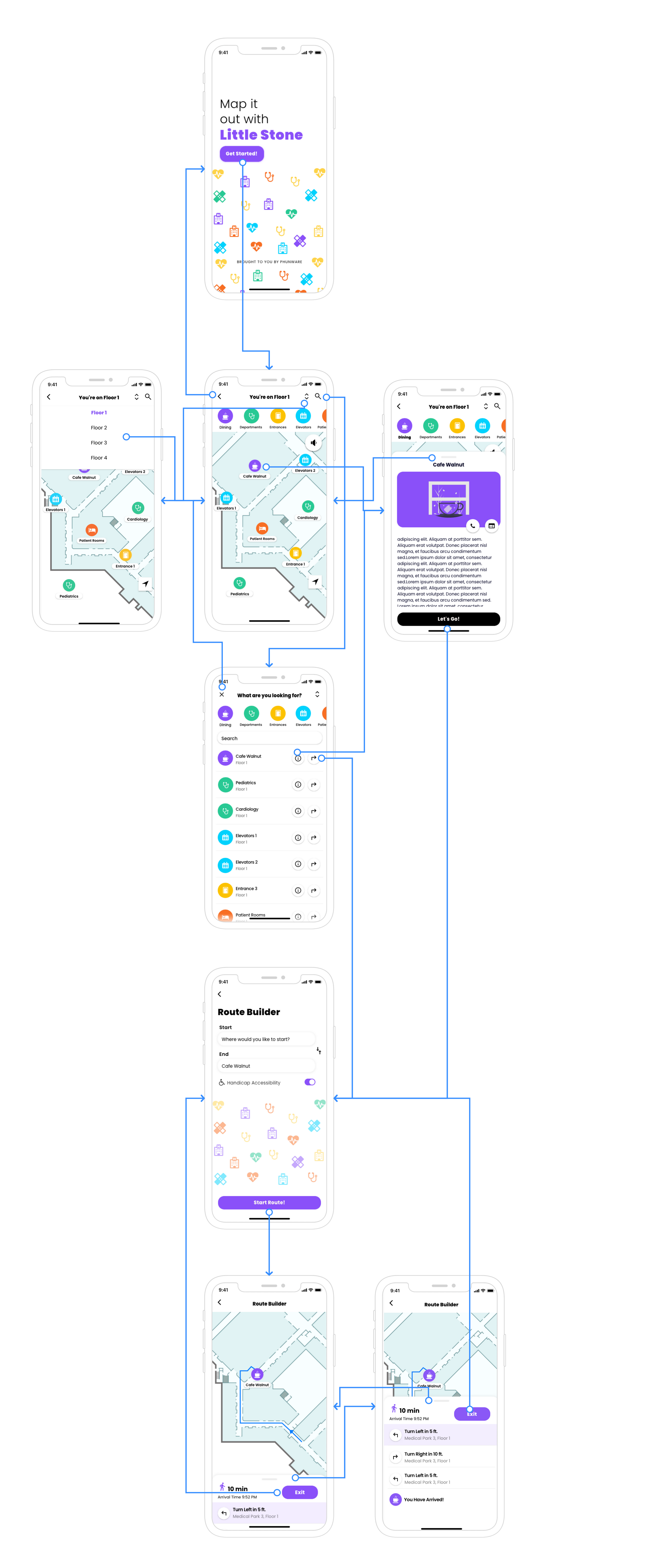Tap Patient Rooms pin on central map screen
Image resolution: width=669 pixels, height=1568 pixels.
(x=262, y=528)
